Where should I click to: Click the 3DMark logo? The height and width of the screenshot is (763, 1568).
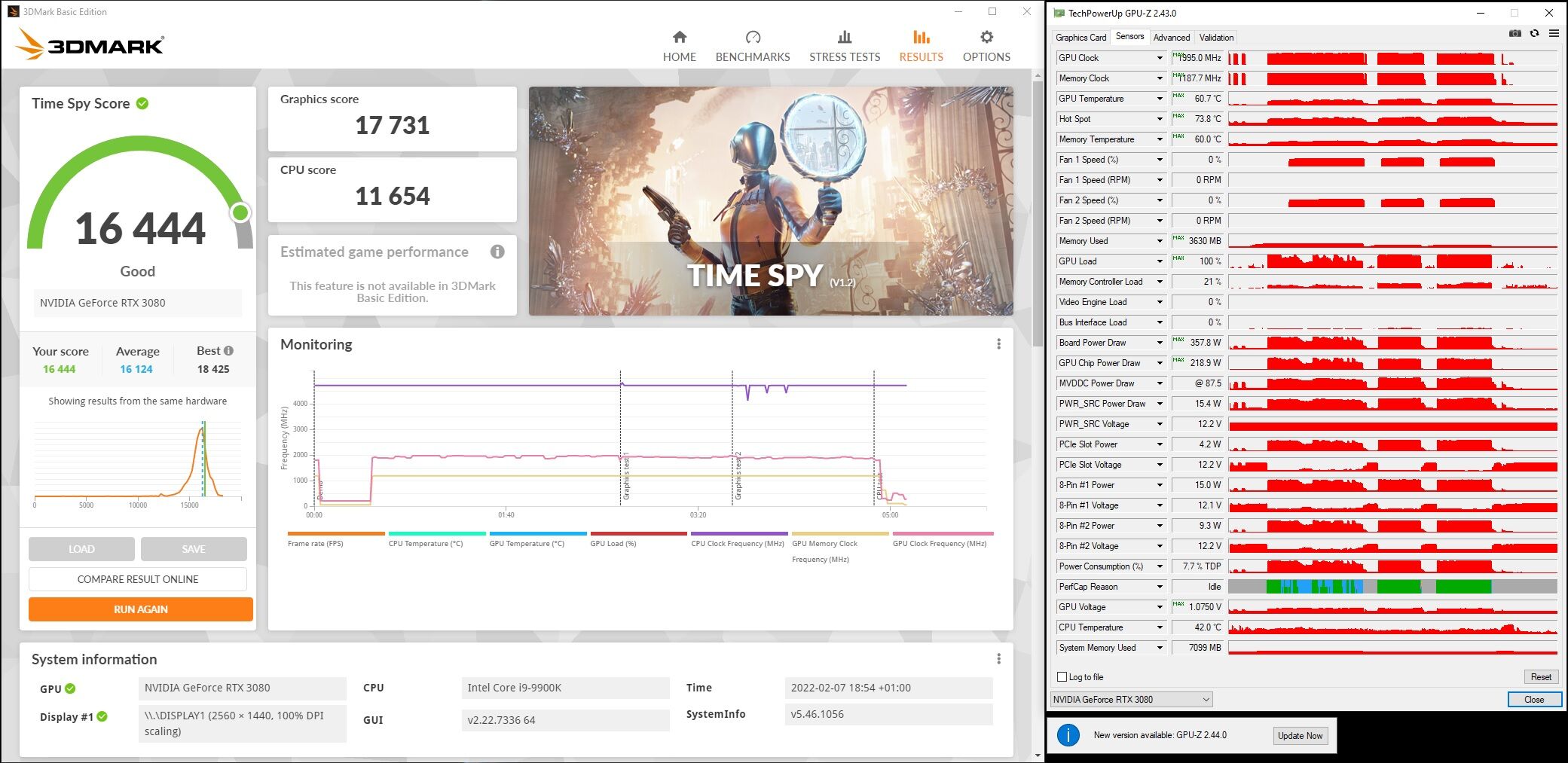(90, 44)
